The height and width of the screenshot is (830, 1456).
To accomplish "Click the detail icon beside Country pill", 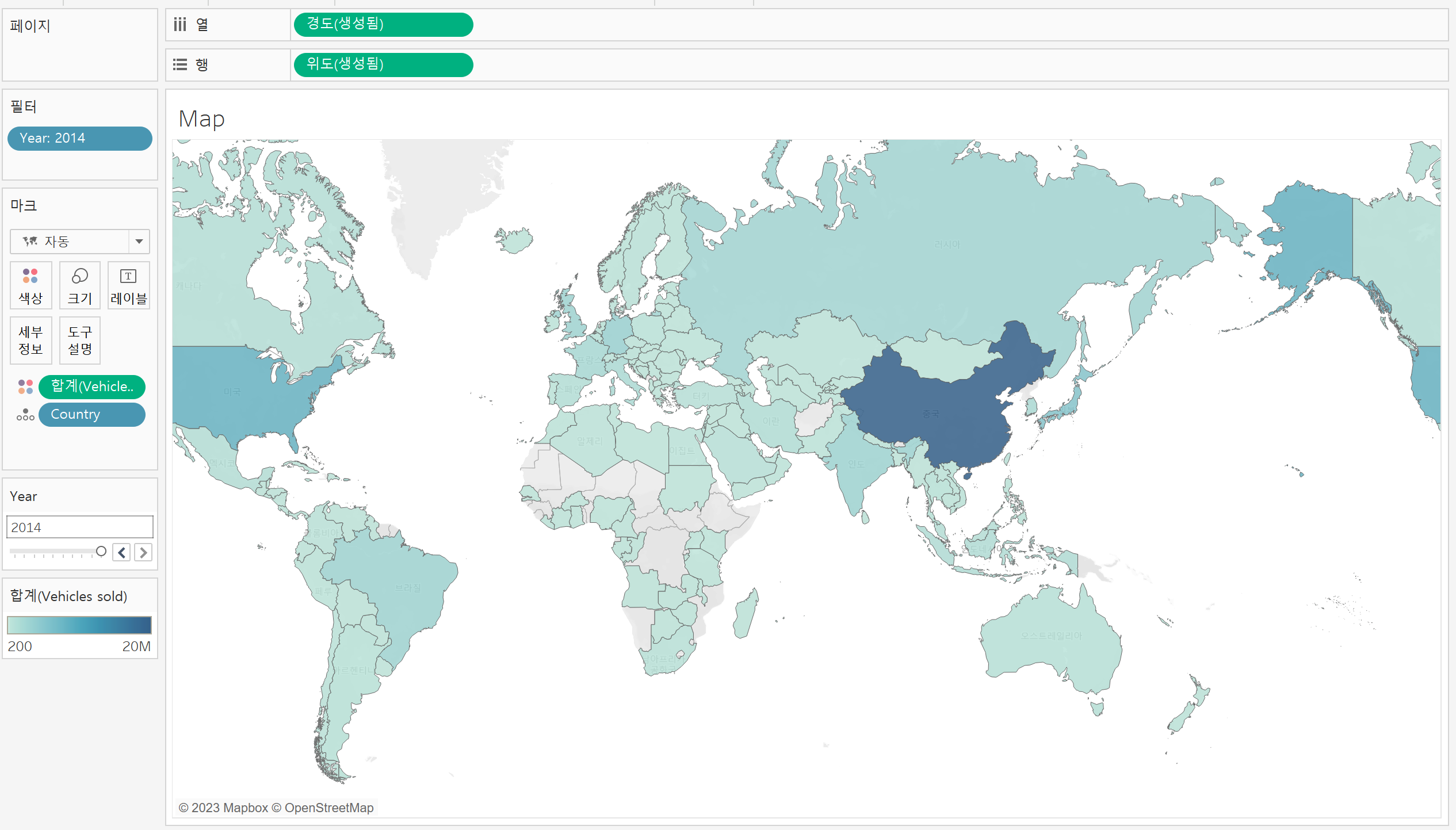I will click(25, 415).
